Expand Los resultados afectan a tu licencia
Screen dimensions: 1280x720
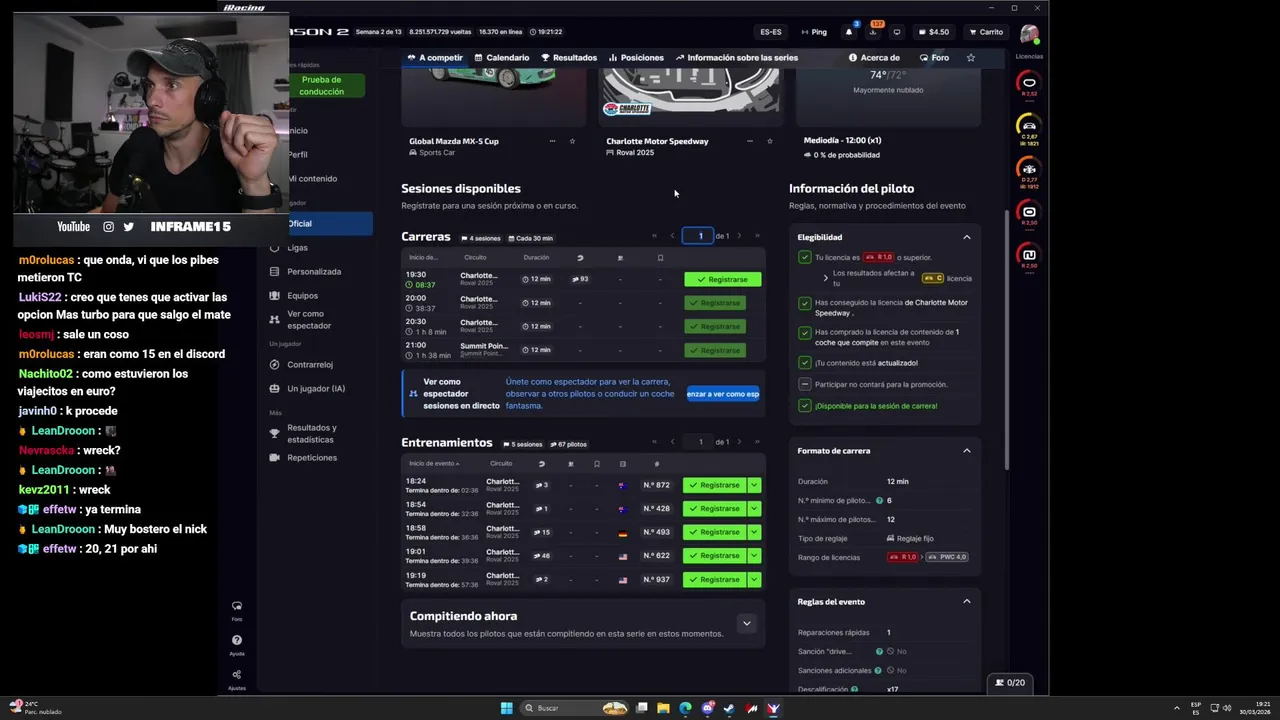coord(826,278)
